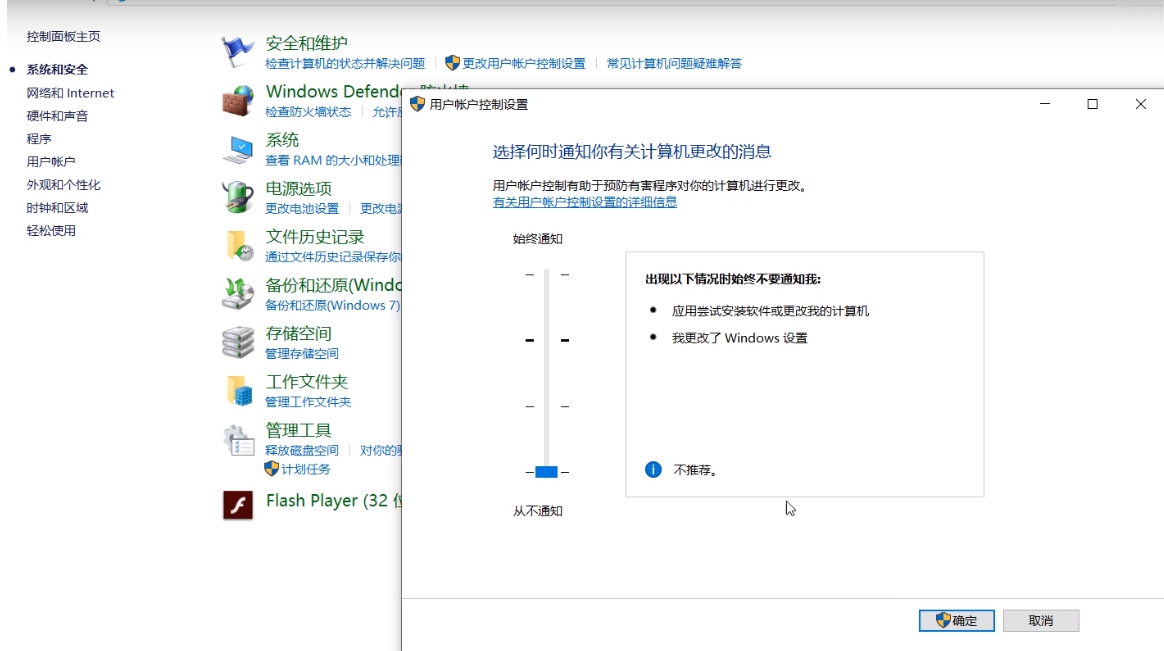Image resolution: width=1164 pixels, height=651 pixels.
Task: Select 系统和安全 in sidebar
Action: pos(57,69)
